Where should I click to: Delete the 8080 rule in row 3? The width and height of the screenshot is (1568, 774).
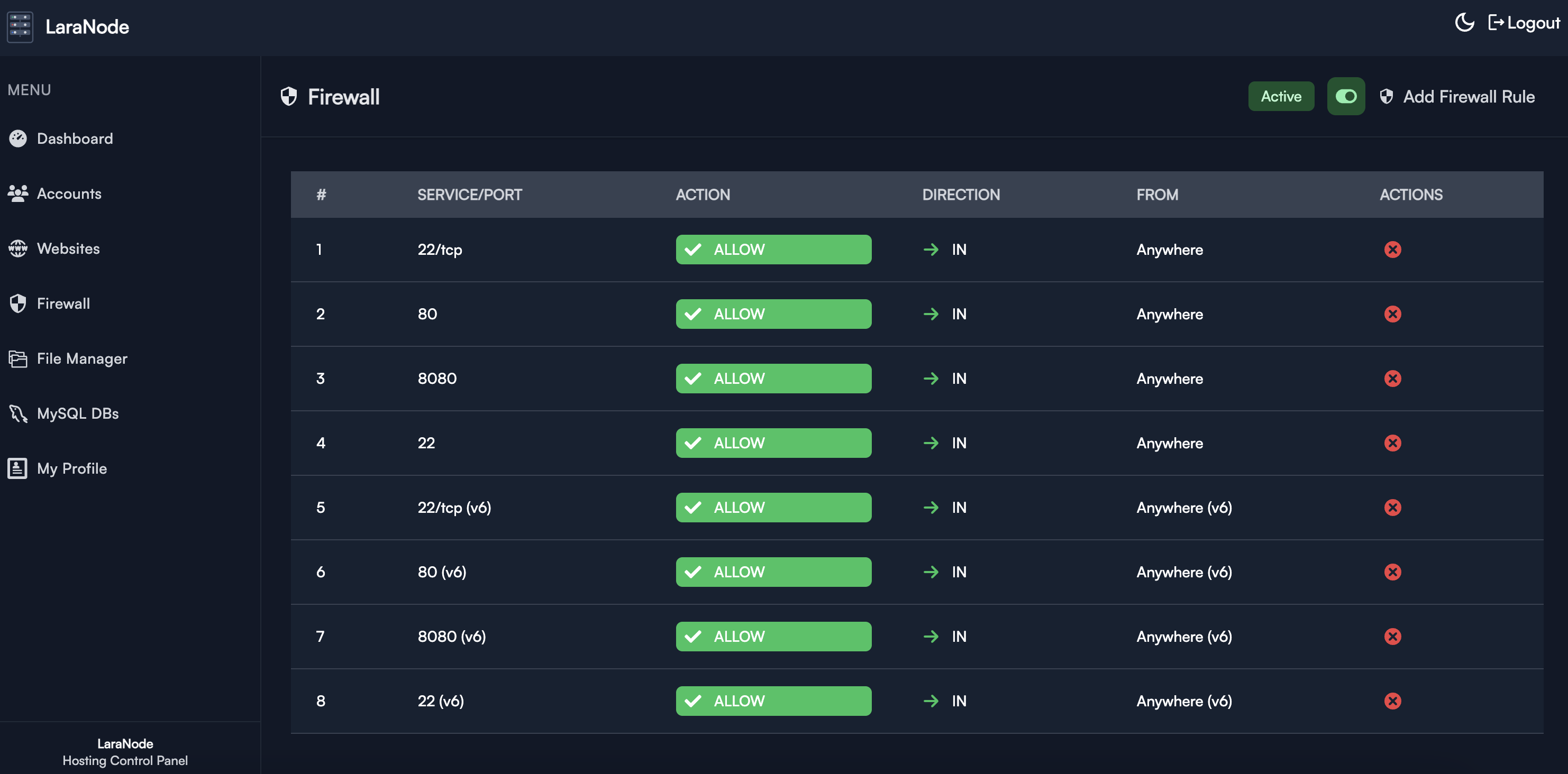[x=1392, y=379]
